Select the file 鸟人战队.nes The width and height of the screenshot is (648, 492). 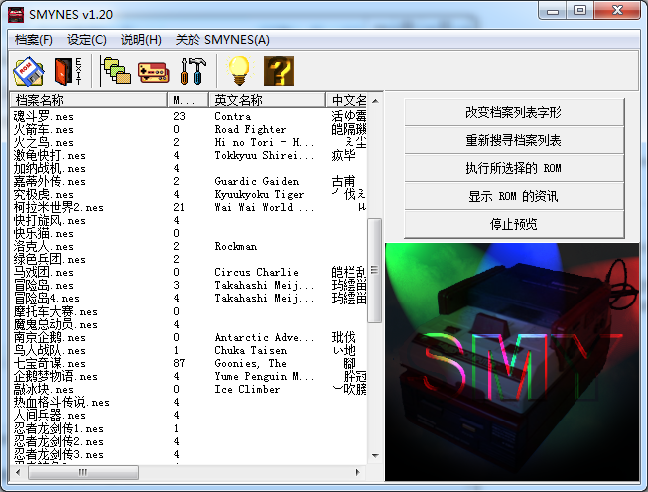(x=50, y=351)
